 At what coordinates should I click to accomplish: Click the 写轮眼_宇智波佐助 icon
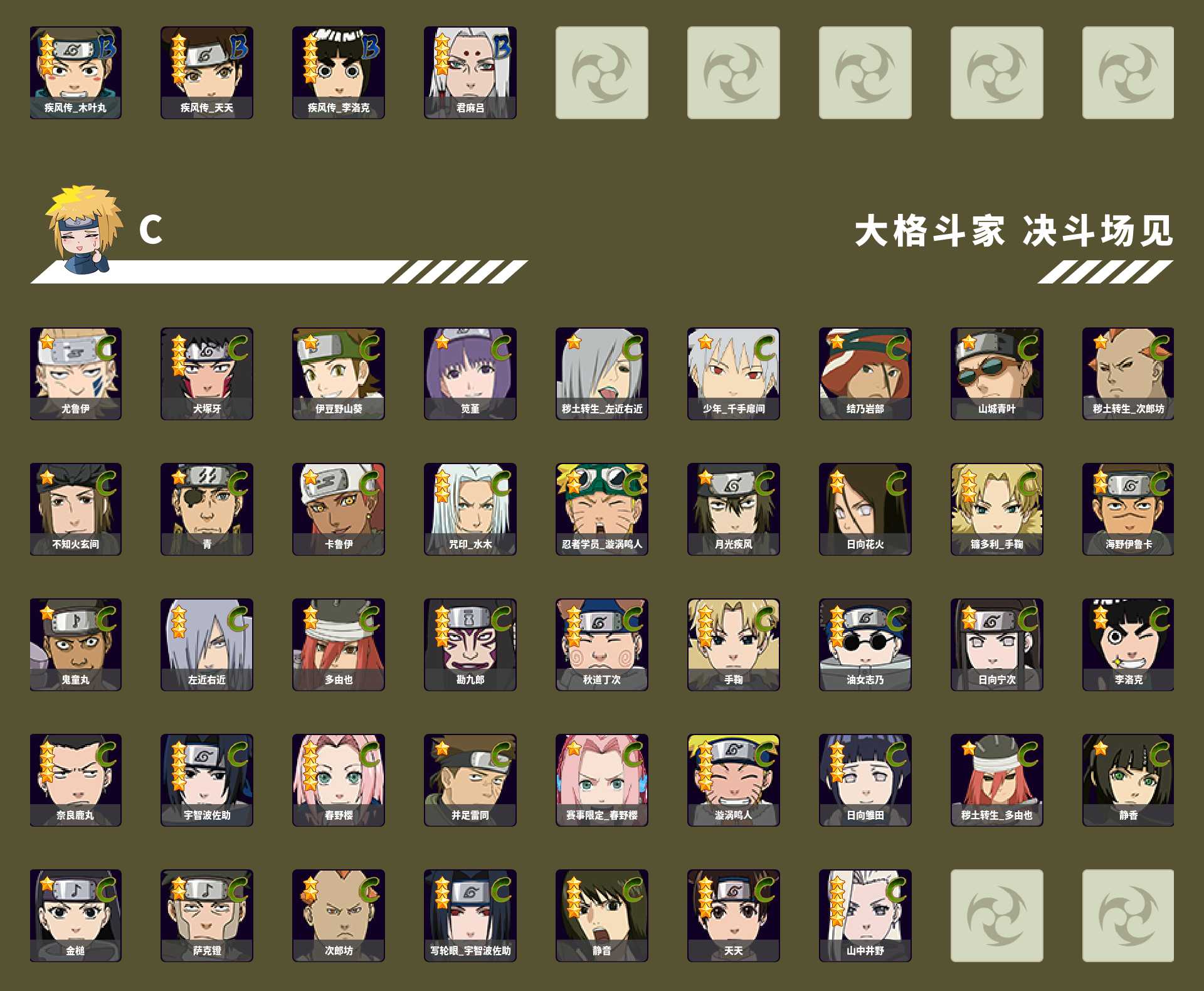(x=470, y=916)
